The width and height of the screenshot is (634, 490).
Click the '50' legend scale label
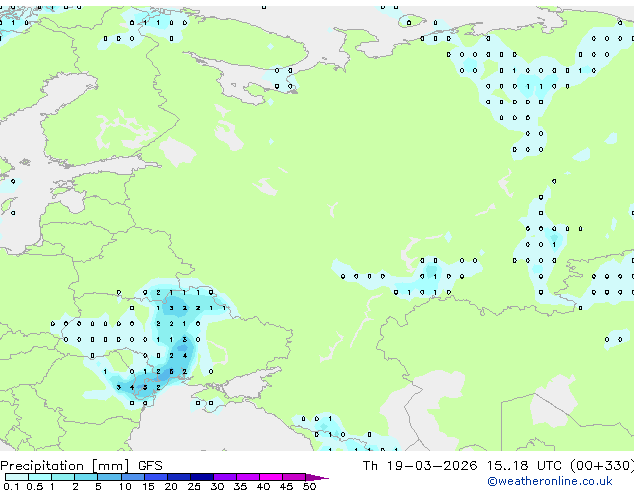[309, 486]
